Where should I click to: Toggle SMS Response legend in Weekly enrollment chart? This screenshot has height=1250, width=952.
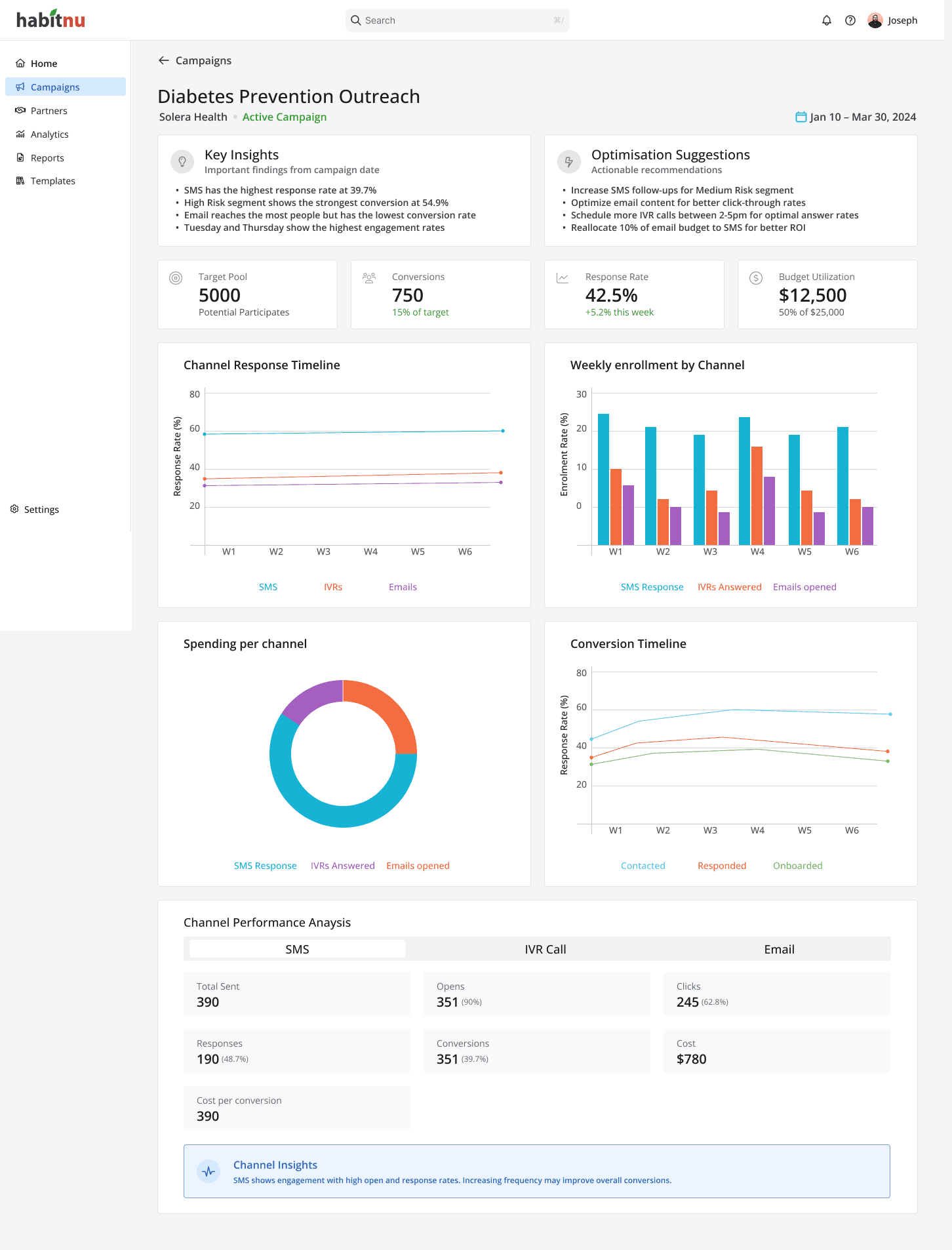pos(652,587)
